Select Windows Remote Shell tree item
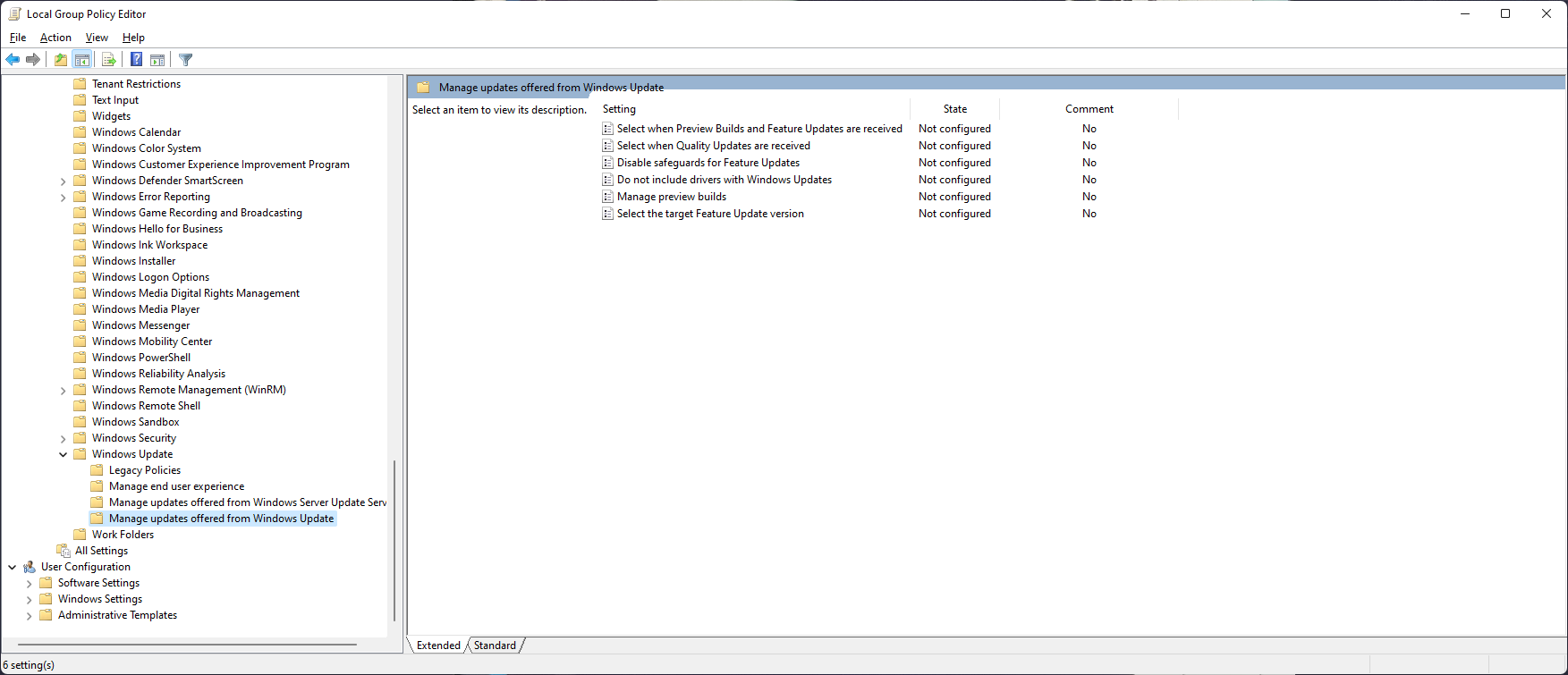The image size is (1568, 675). (x=146, y=406)
